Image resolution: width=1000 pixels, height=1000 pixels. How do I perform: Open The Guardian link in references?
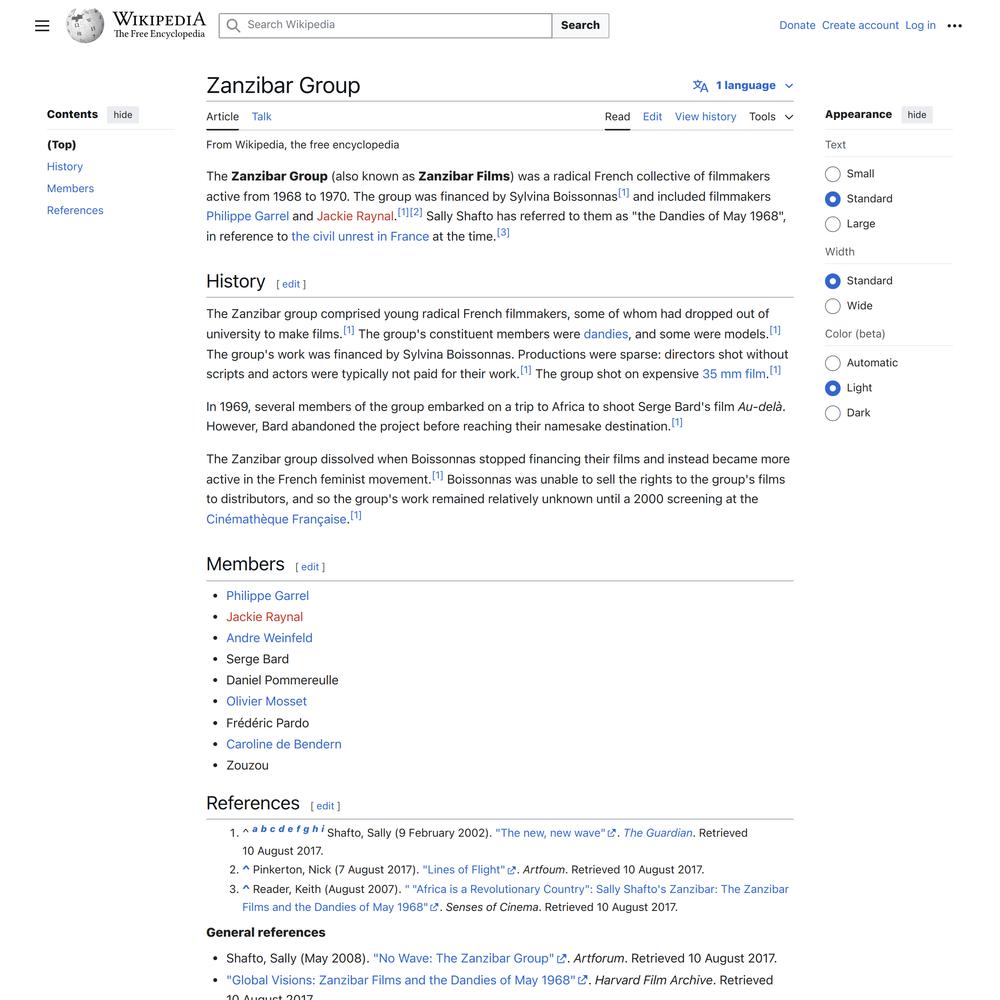658,833
